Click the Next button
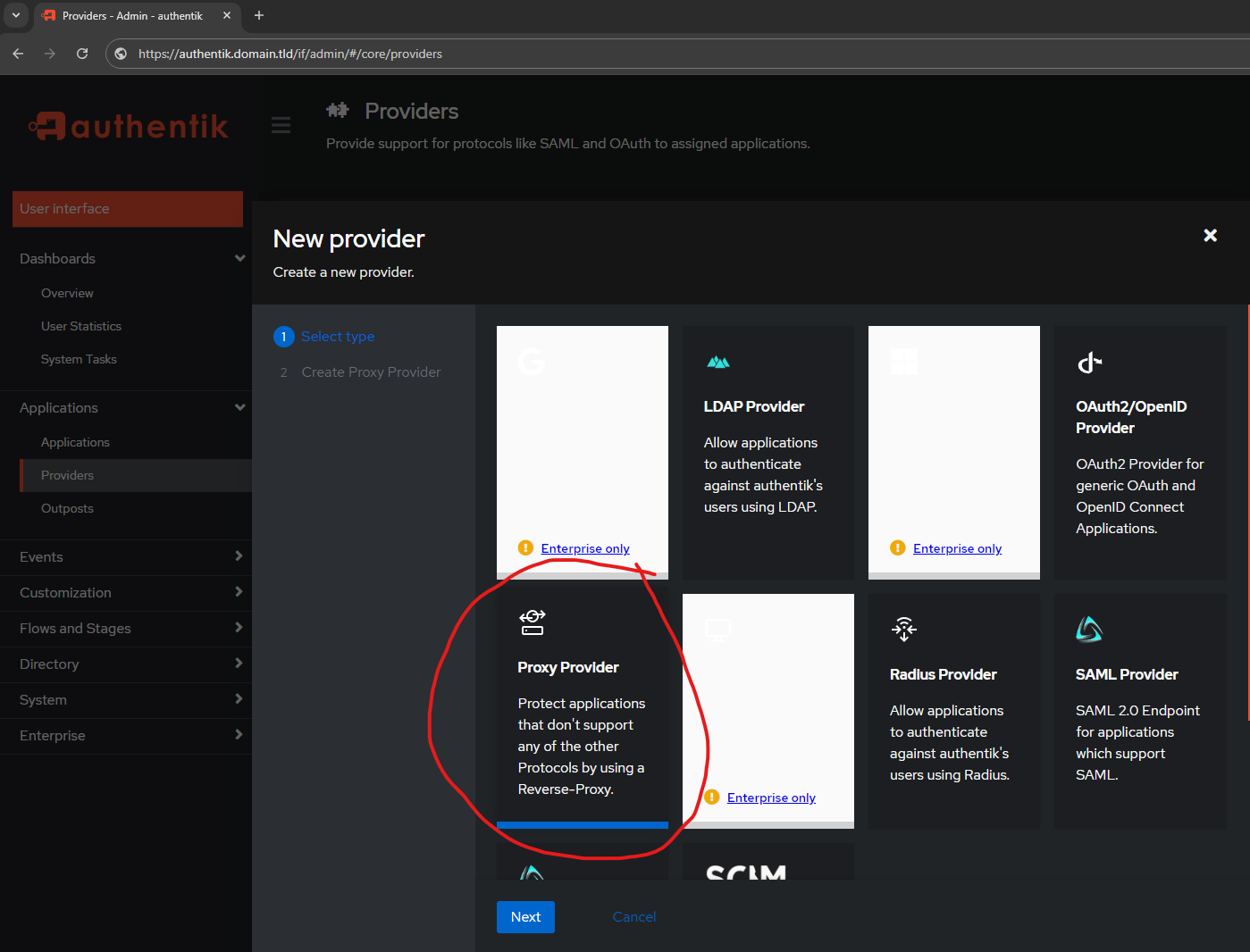1250x952 pixels. (x=525, y=917)
